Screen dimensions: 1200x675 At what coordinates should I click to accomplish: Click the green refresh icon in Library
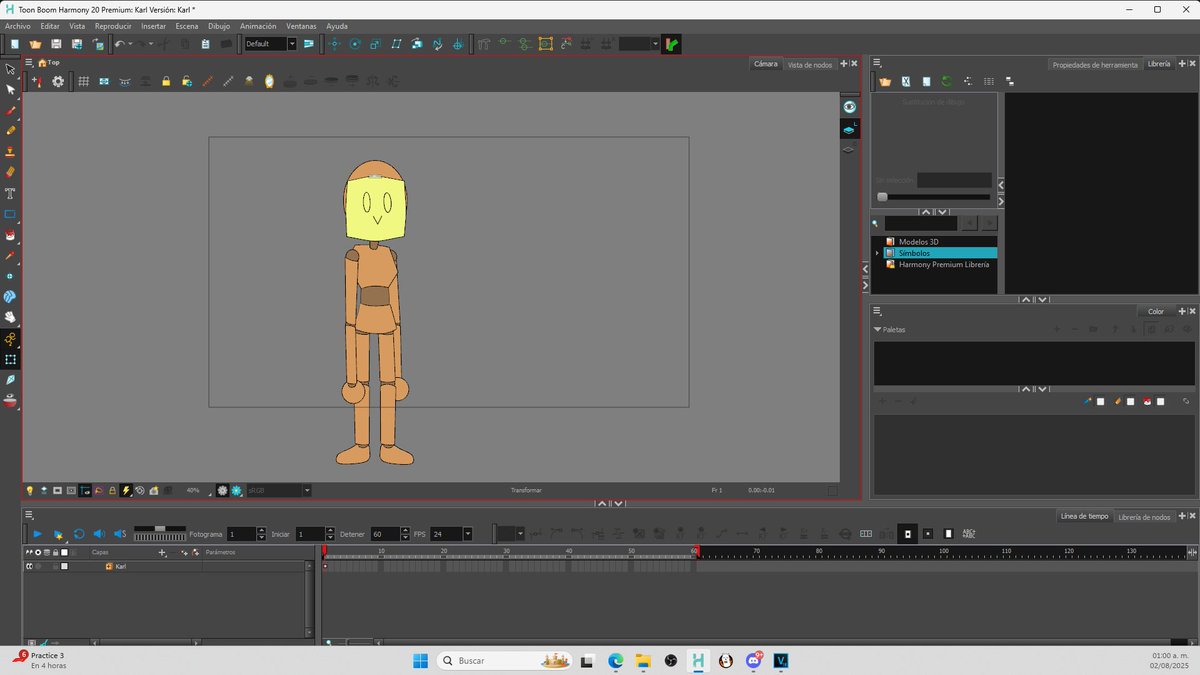coord(946,81)
